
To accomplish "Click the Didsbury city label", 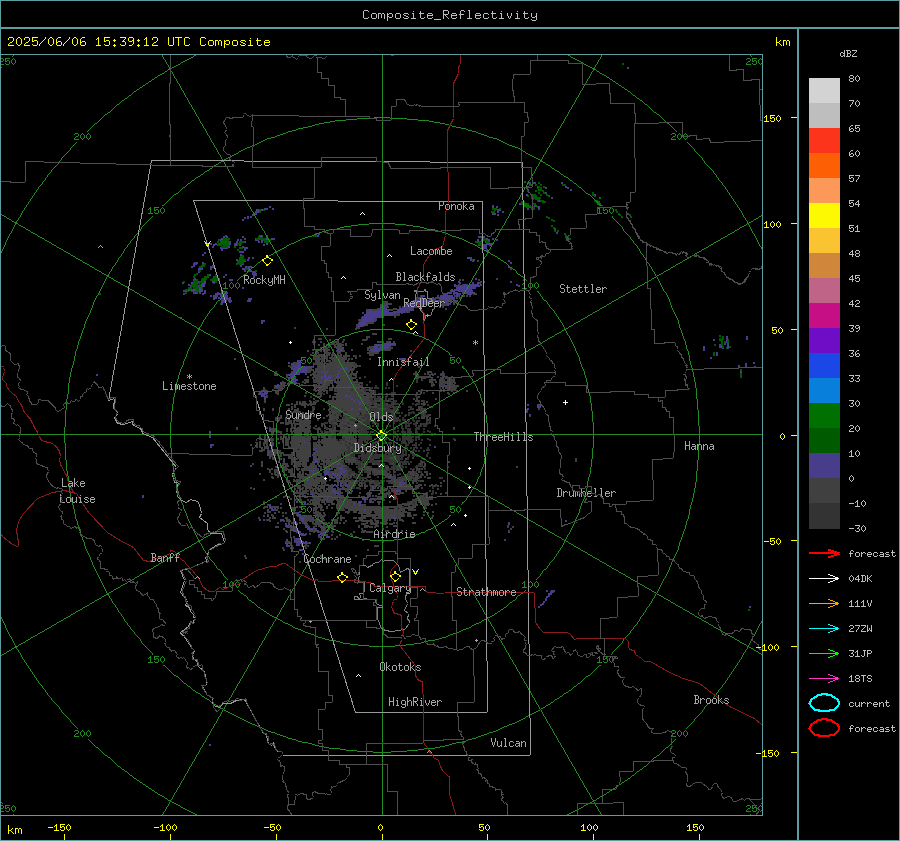I will coord(377,448).
